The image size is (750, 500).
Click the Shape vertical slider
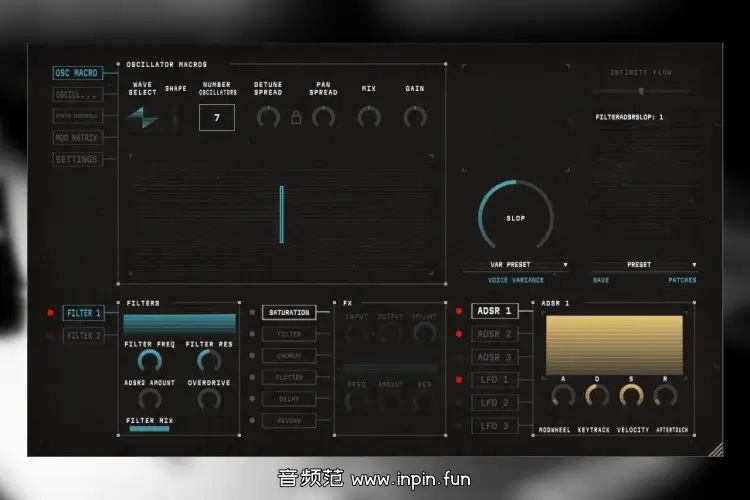[x=176, y=118]
